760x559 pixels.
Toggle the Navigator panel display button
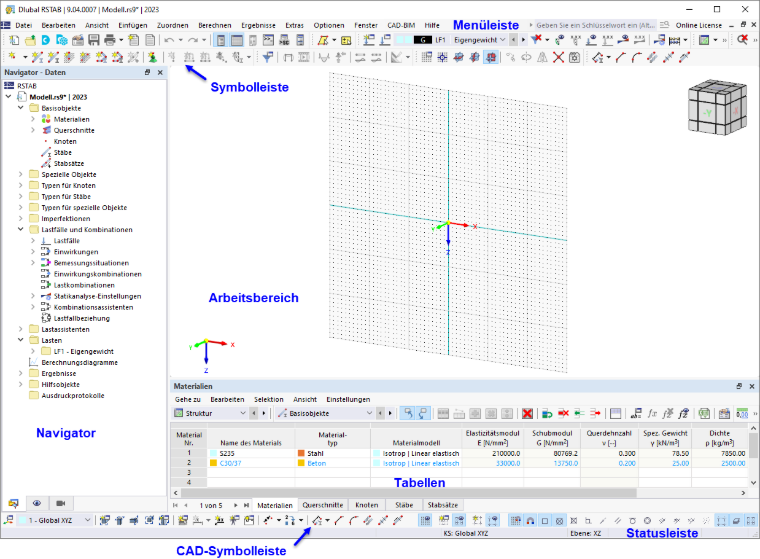pyautogui.click(x=221, y=40)
